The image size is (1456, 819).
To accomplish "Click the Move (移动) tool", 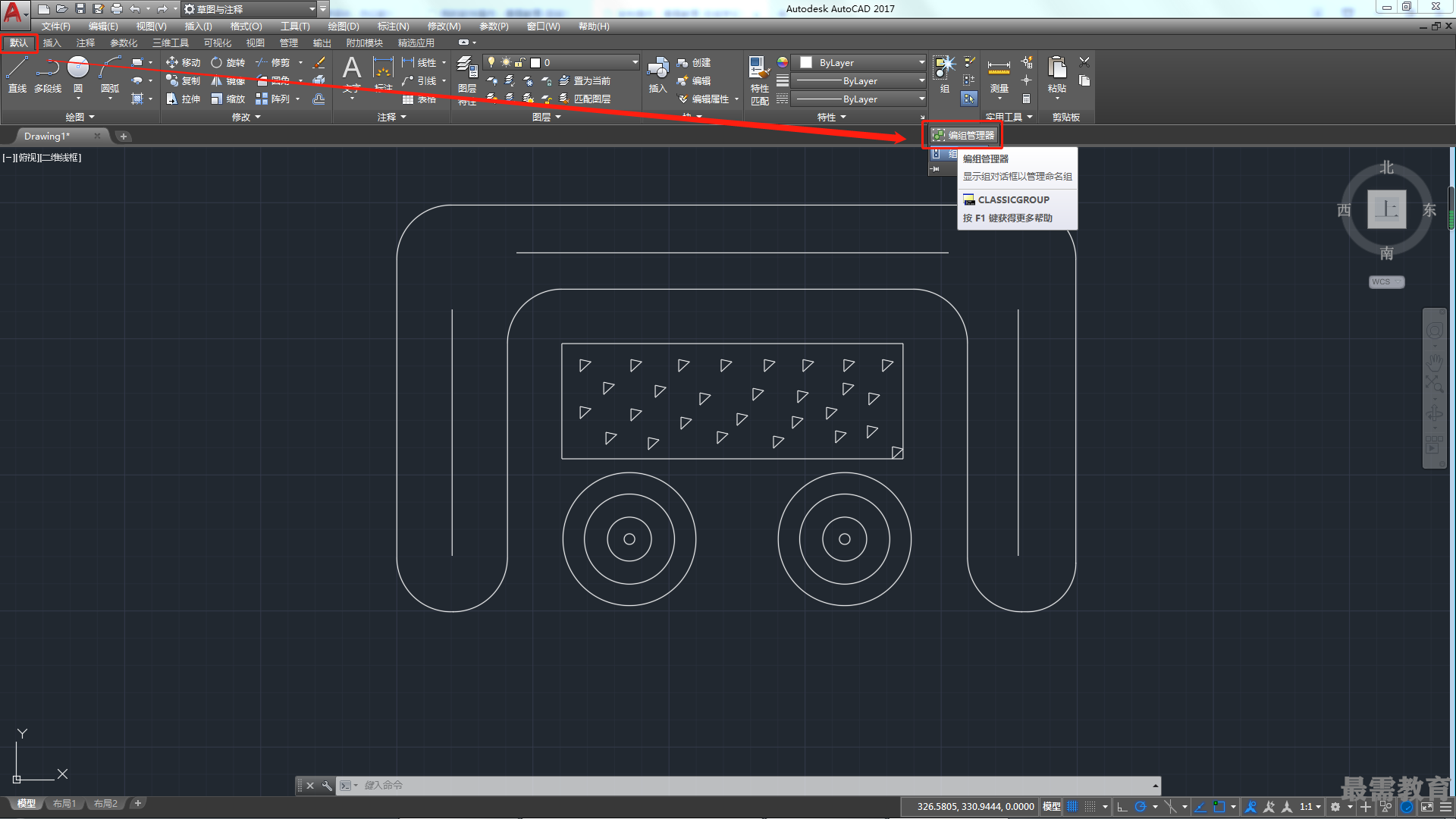I will point(184,62).
